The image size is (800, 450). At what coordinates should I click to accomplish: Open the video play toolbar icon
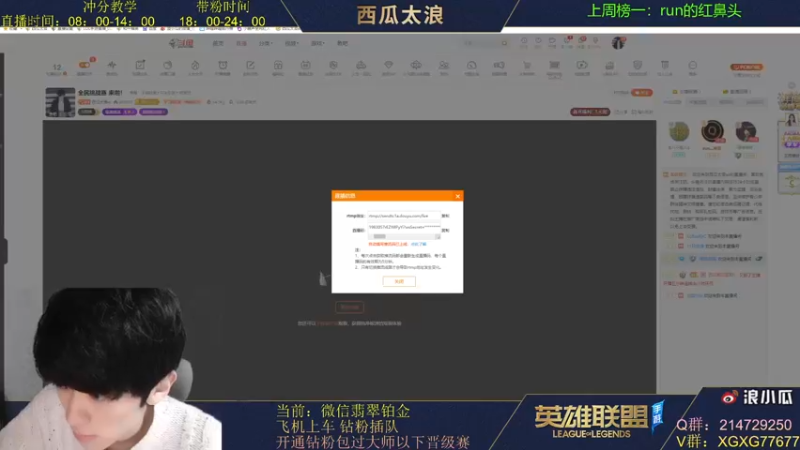pyautogui.click(x=582, y=65)
